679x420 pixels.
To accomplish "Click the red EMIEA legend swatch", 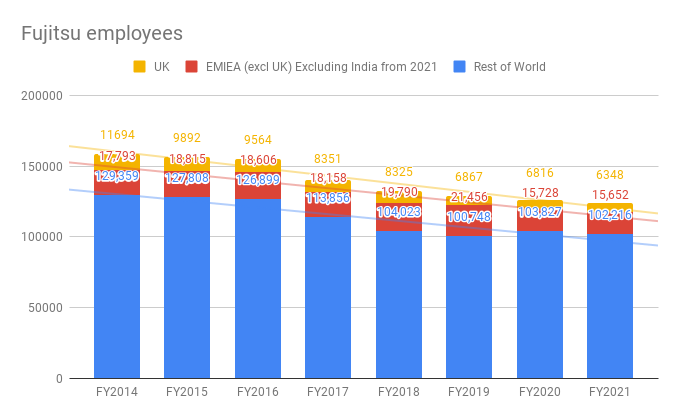I will click(191, 67).
